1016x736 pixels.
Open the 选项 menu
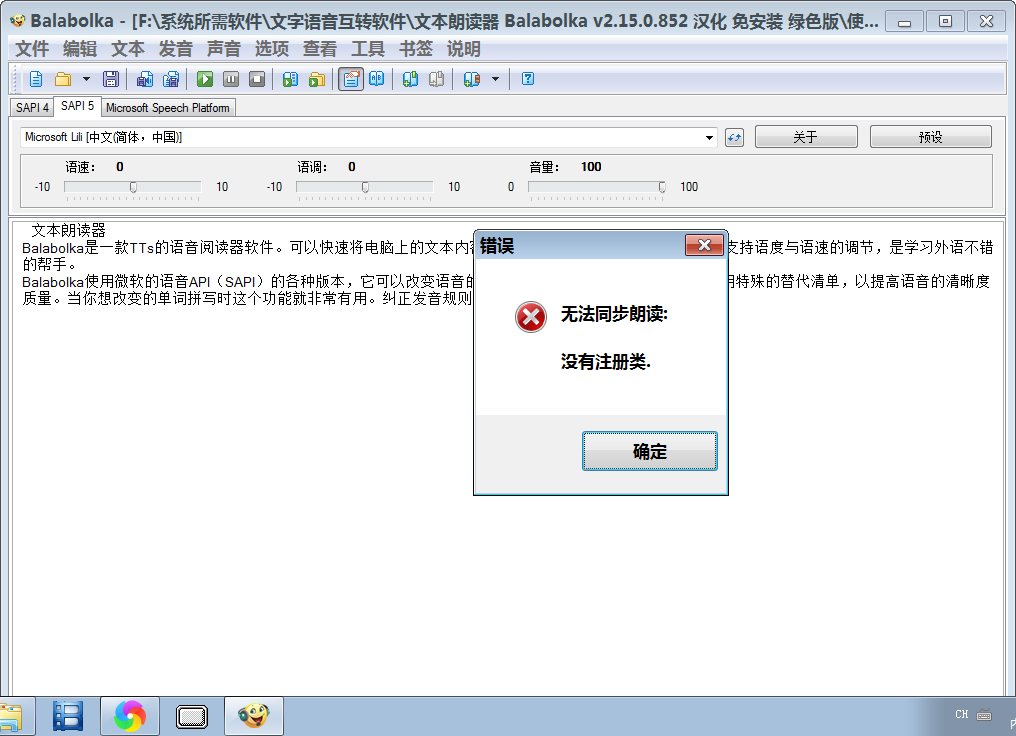tap(271, 49)
